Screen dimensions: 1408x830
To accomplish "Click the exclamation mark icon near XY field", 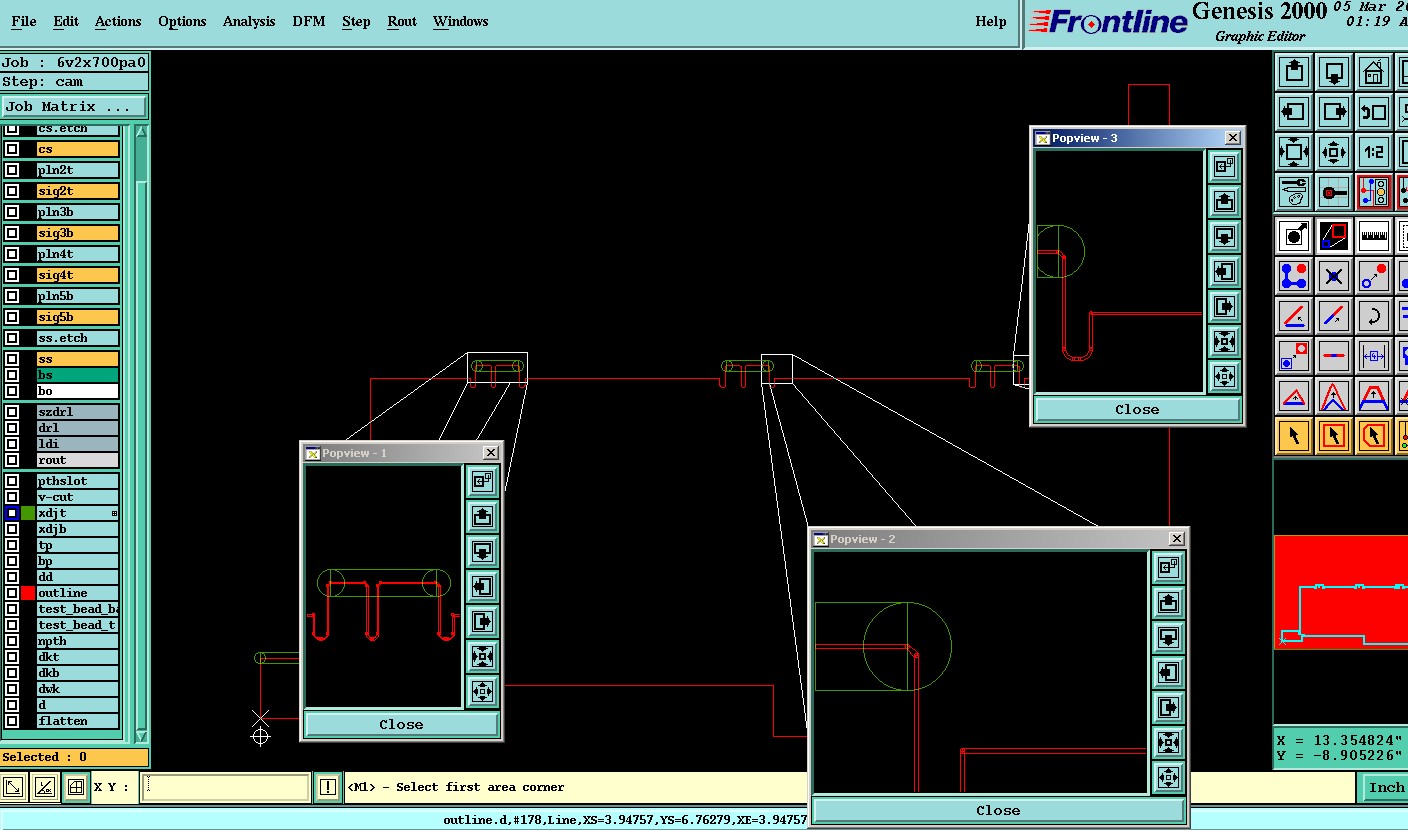I will (328, 787).
